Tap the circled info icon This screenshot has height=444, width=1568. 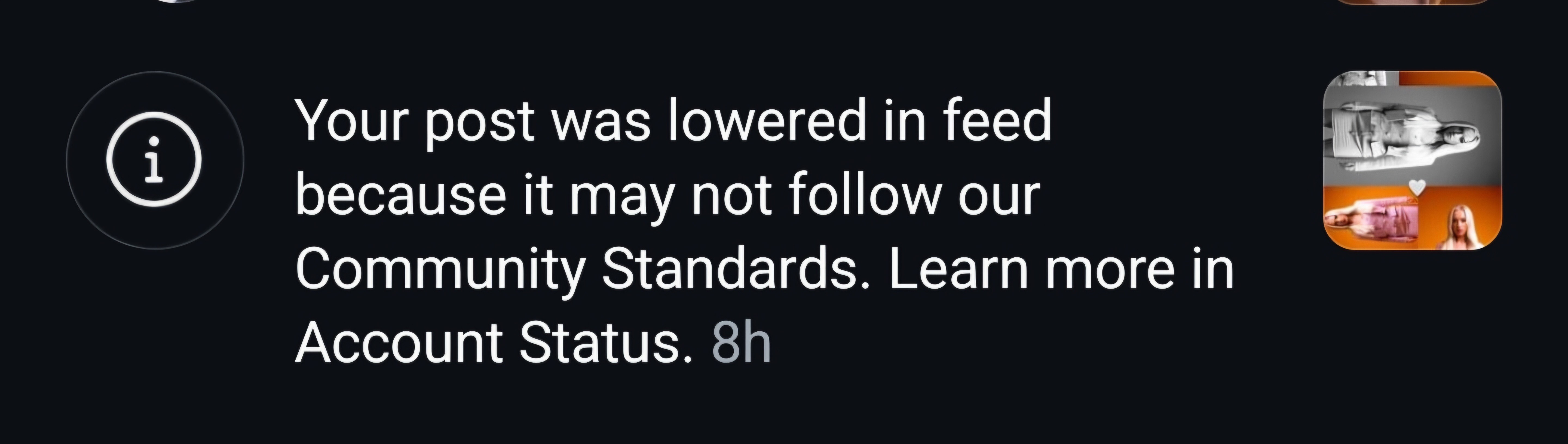coord(155,160)
